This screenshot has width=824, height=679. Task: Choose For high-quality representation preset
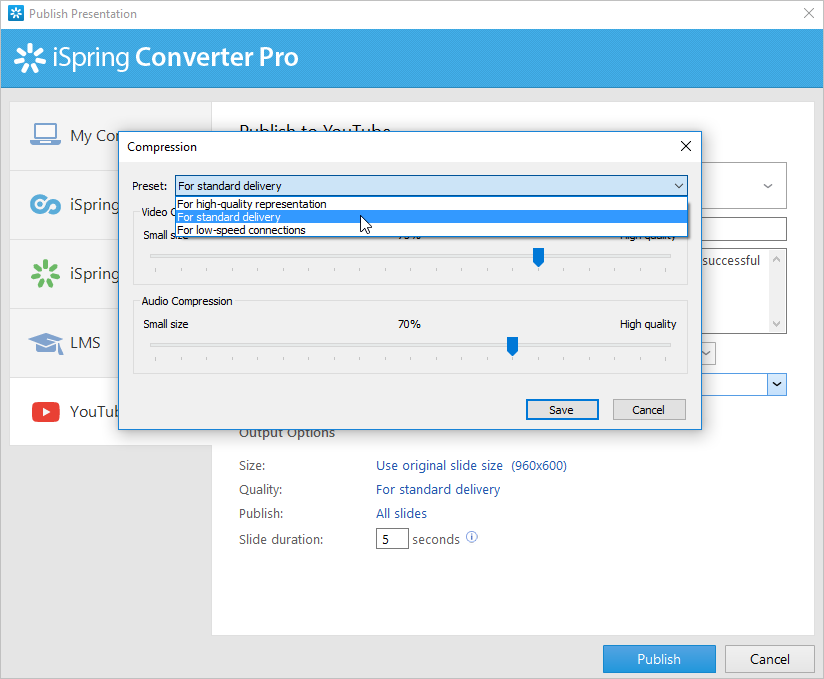point(431,204)
